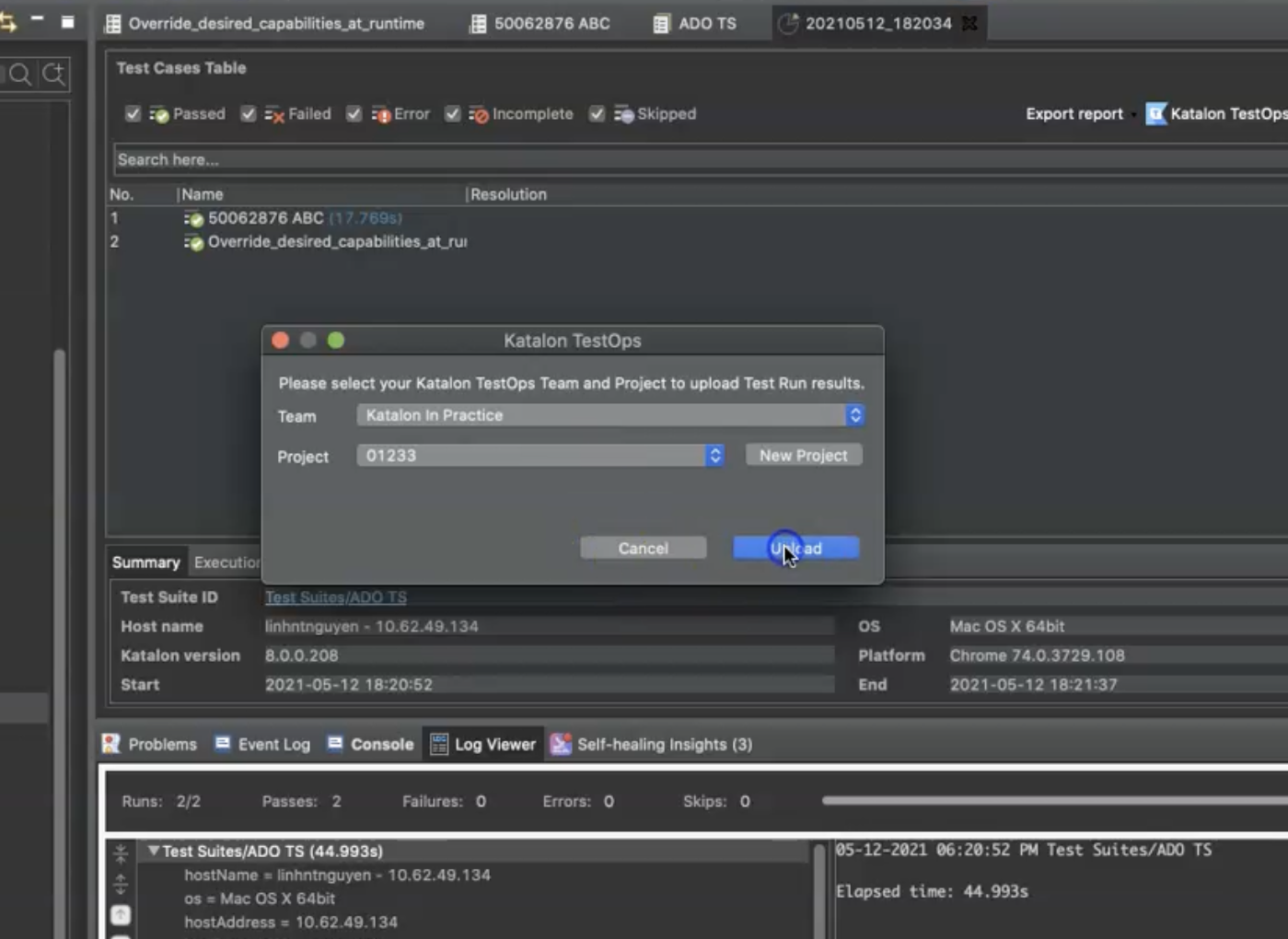1288x939 pixels.
Task: Click the Katalon TestOps icon near Export report
Action: 1155,113
